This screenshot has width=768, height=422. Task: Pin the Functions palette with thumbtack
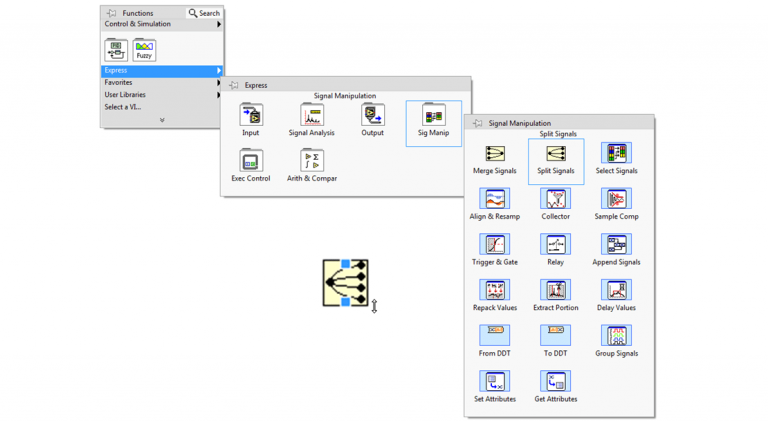tap(111, 13)
